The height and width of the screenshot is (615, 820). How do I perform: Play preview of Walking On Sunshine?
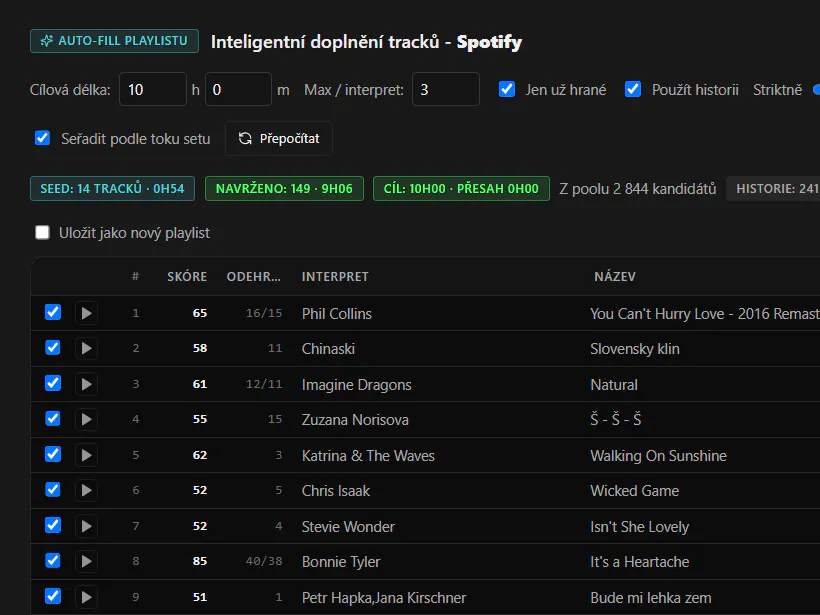point(86,455)
